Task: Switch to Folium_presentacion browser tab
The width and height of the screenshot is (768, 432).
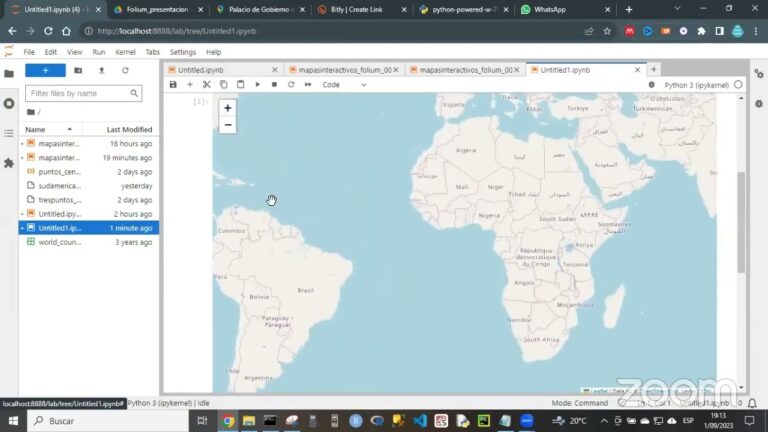Action: (x=158, y=9)
